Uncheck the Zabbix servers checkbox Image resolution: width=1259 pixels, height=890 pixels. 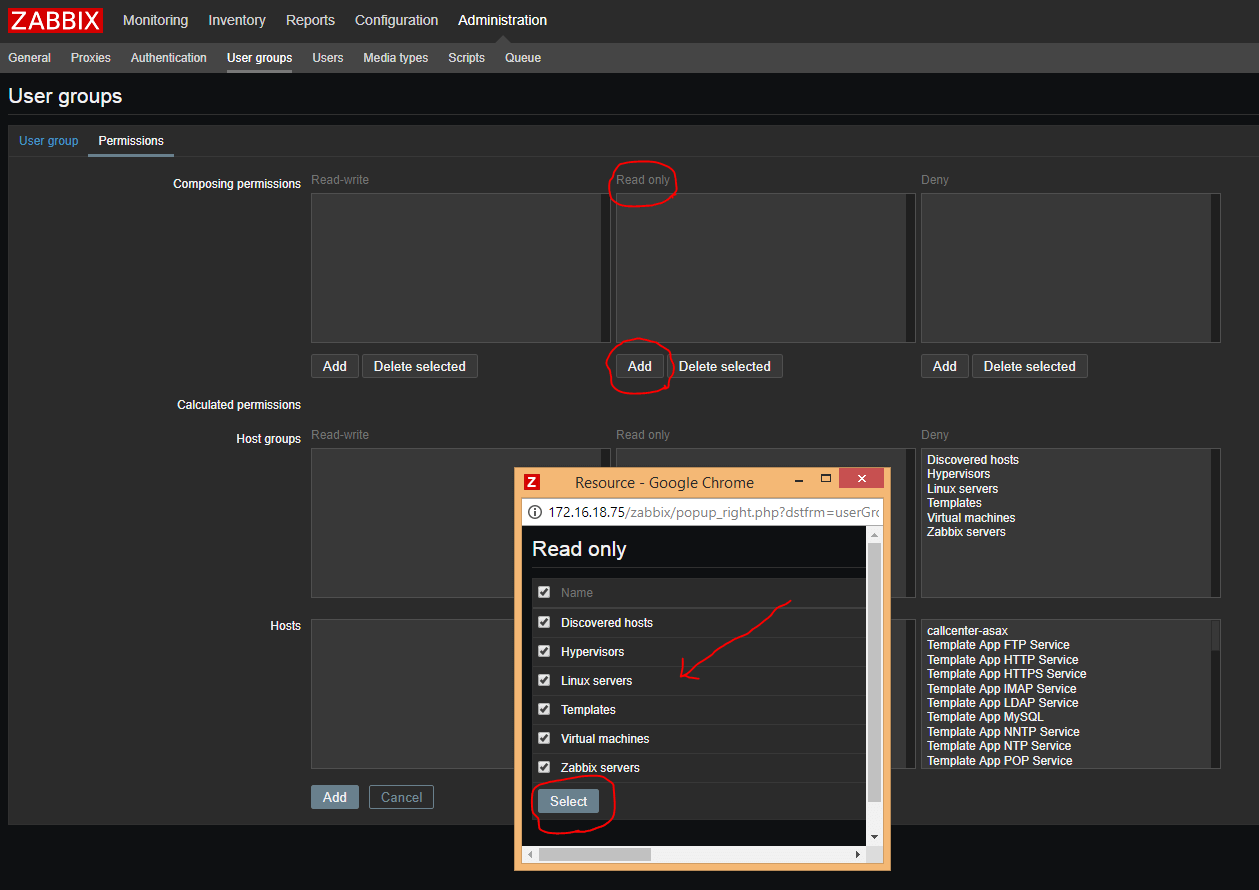point(544,767)
